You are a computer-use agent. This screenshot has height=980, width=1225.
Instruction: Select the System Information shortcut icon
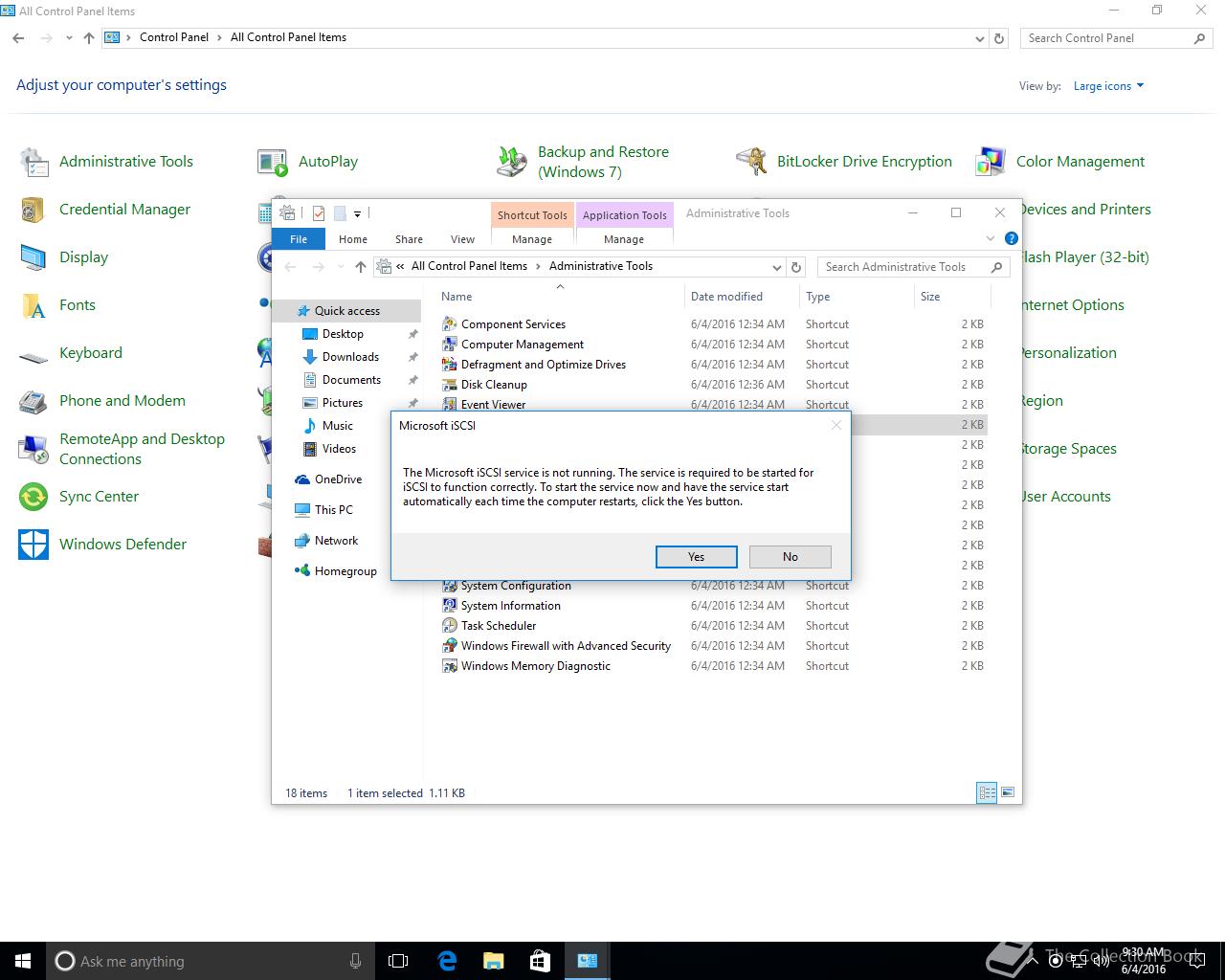coord(449,606)
